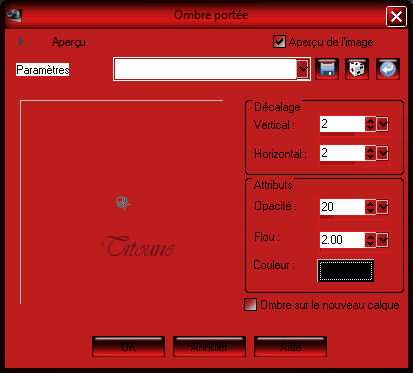
Task: Open the Opacité slider dropdown arrow
Action: [x=383, y=207]
